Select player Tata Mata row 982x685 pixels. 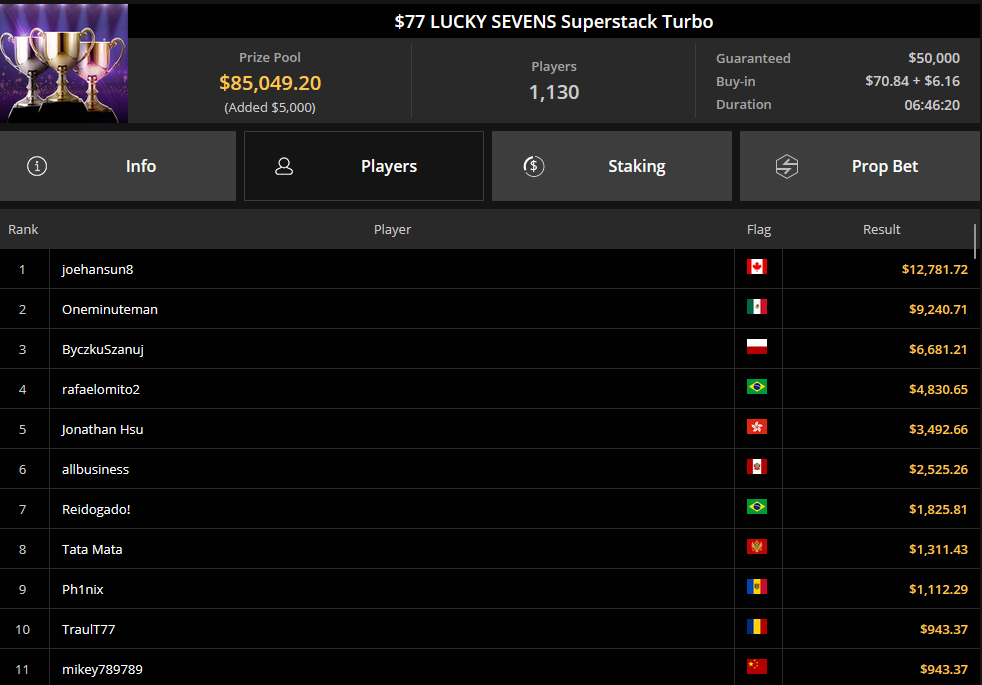pos(490,549)
